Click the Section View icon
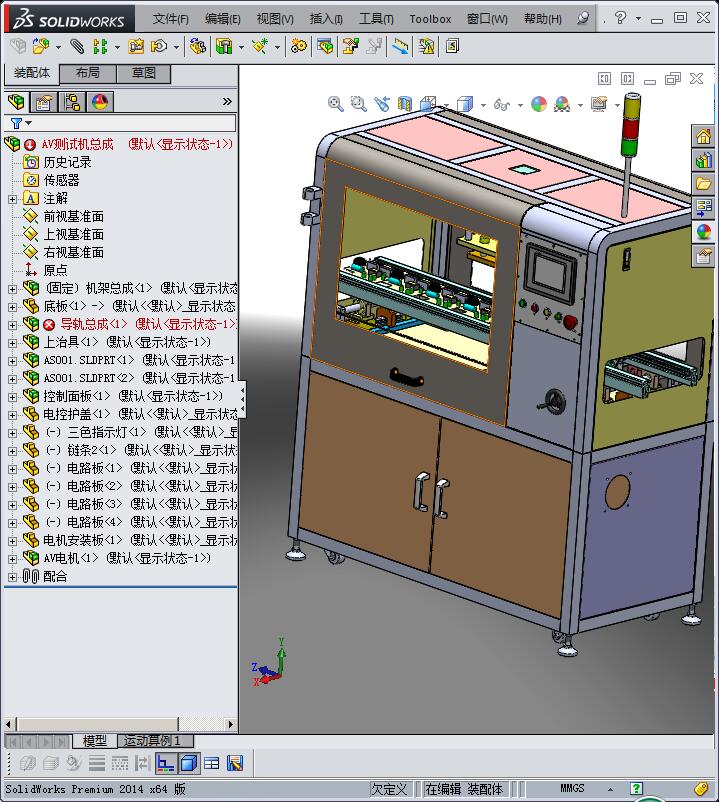Screen dimensions: 719x802 405,104
